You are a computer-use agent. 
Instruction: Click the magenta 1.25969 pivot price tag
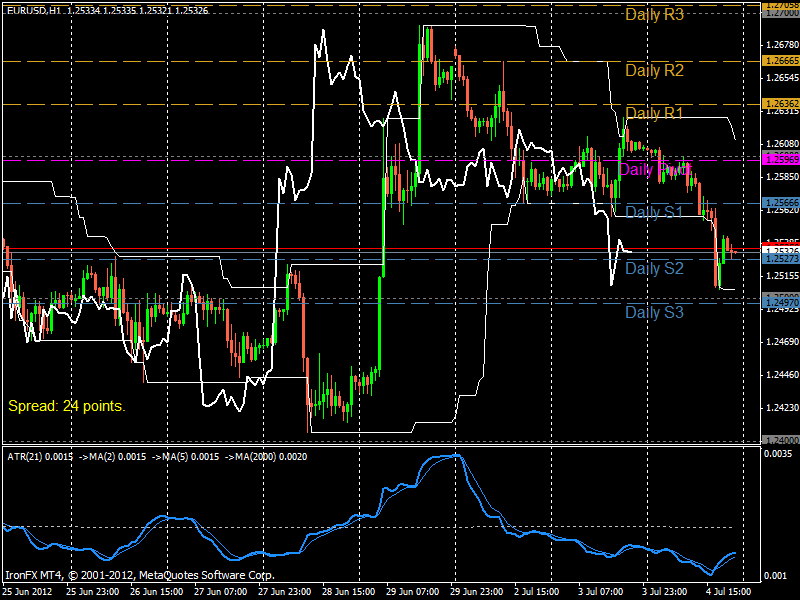tap(780, 159)
